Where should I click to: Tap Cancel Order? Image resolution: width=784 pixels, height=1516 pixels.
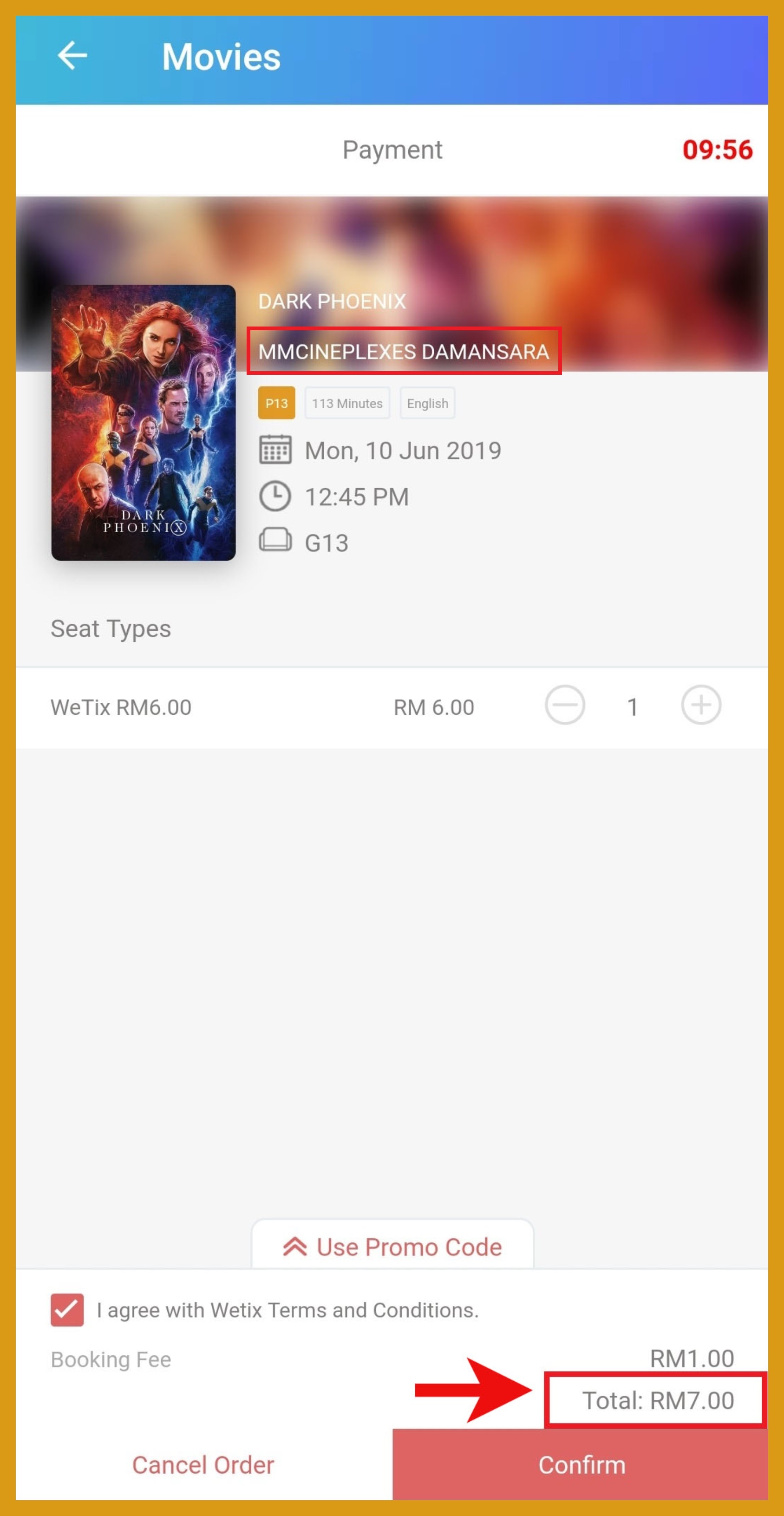coord(203,1465)
